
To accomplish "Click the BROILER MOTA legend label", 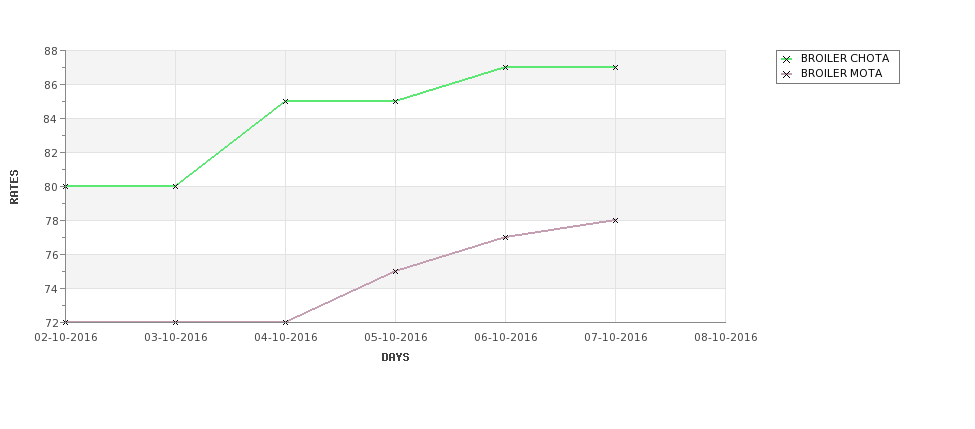I will tap(841, 73).
